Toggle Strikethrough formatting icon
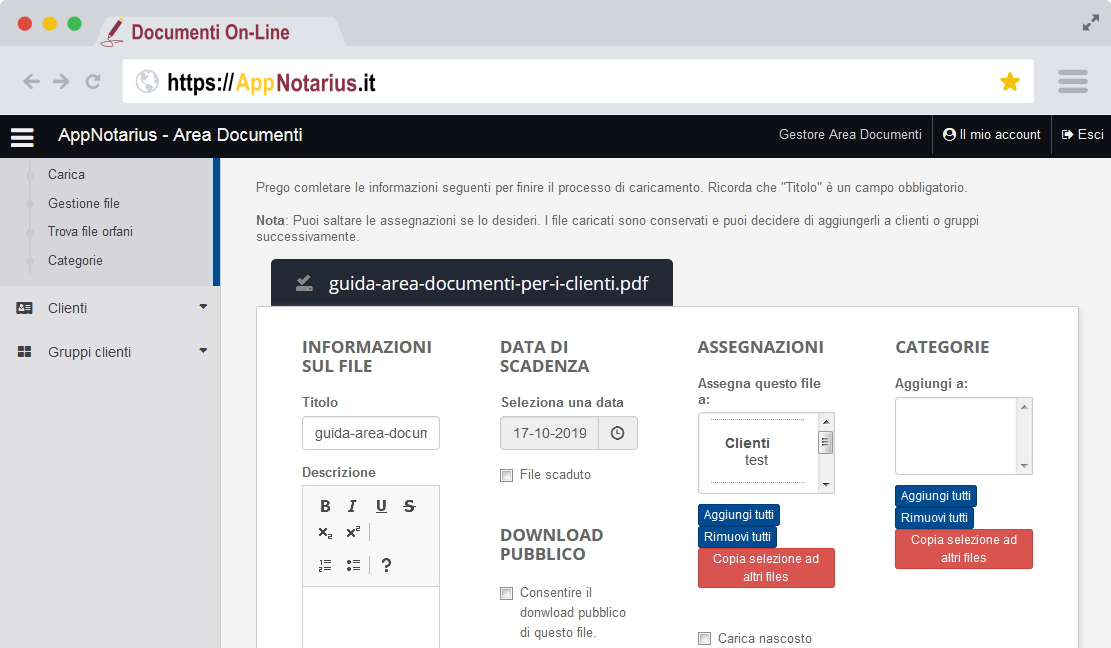This screenshot has height=648, width=1111. pyautogui.click(x=409, y=506)
